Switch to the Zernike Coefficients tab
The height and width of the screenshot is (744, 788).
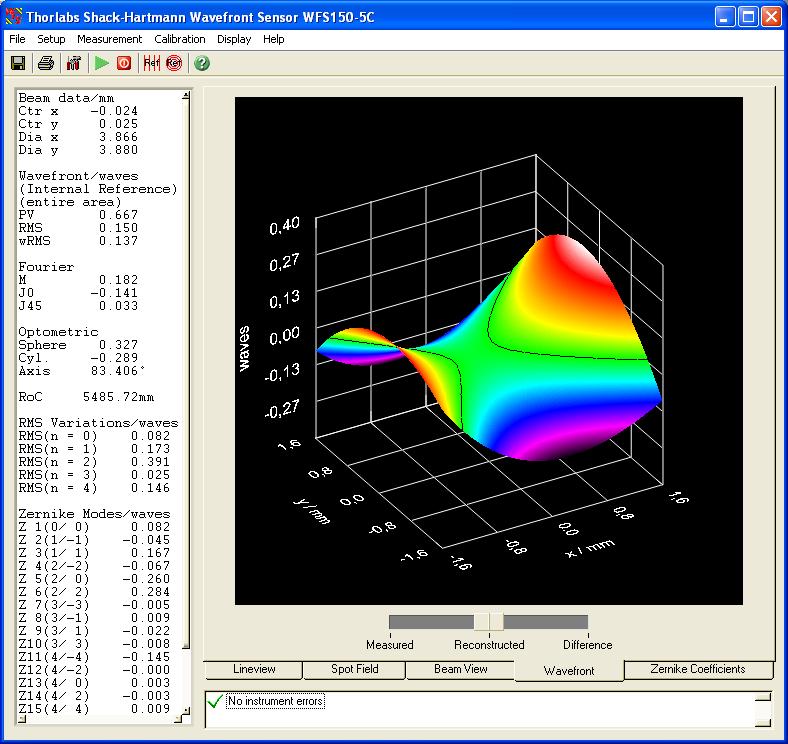coord(698,670)
